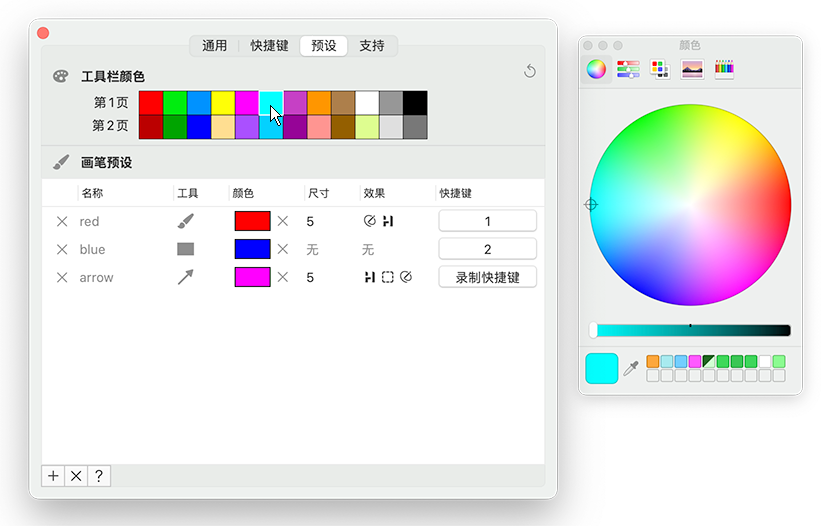Screen dimensions: 826x526
Task: Clear the color of the red preset
Action: point(283,221)
